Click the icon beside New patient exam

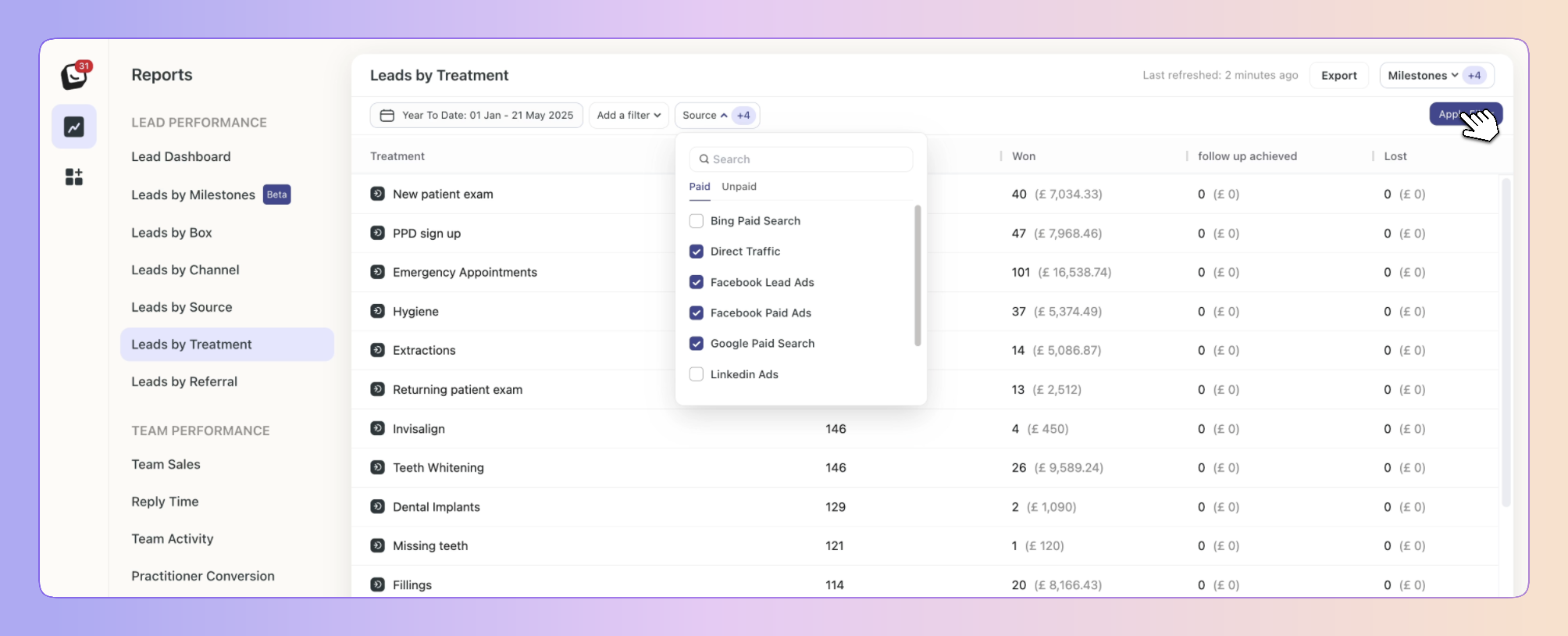coord(378,194)
